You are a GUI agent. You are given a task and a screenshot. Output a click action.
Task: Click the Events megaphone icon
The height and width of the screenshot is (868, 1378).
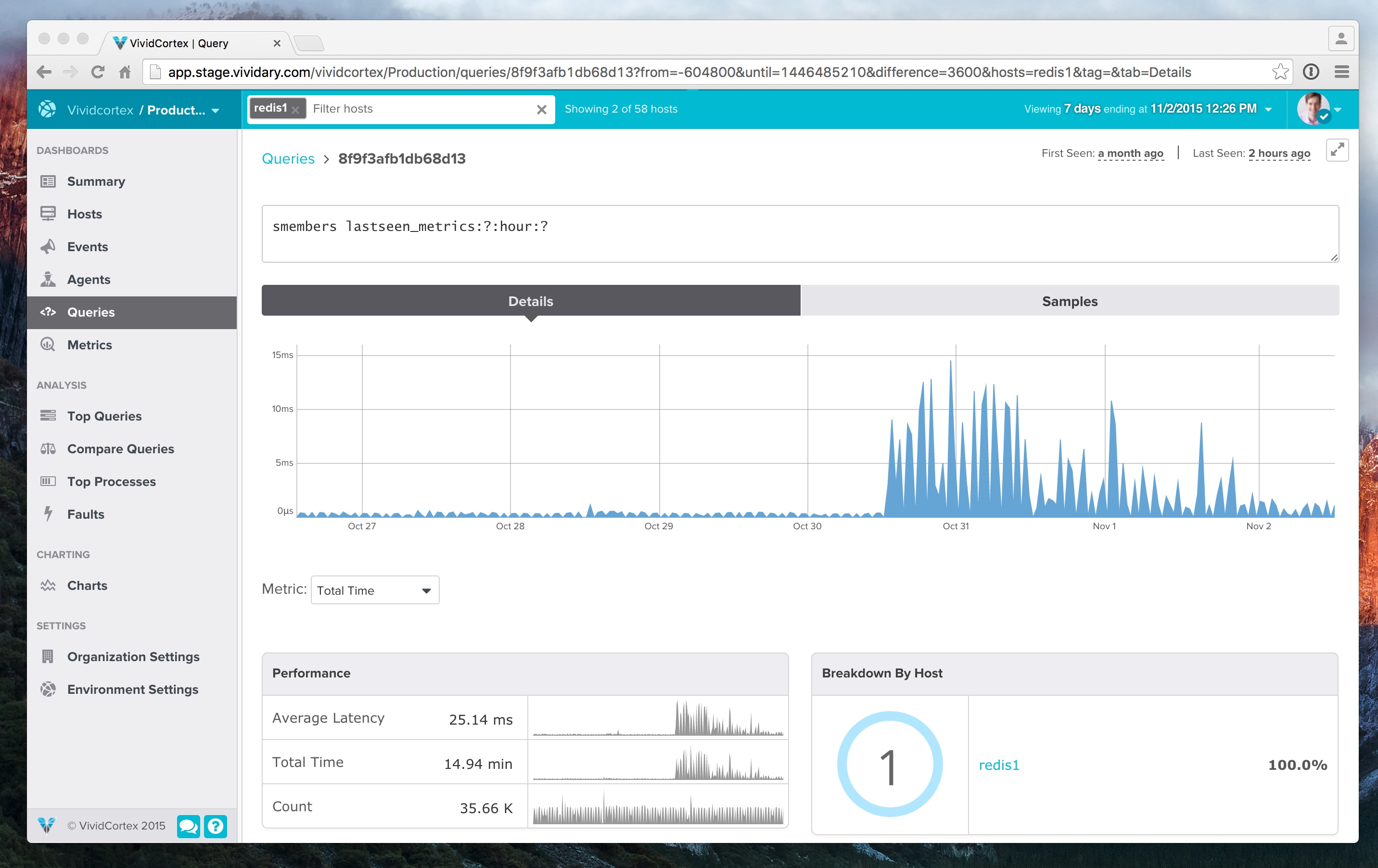point(48,247)
